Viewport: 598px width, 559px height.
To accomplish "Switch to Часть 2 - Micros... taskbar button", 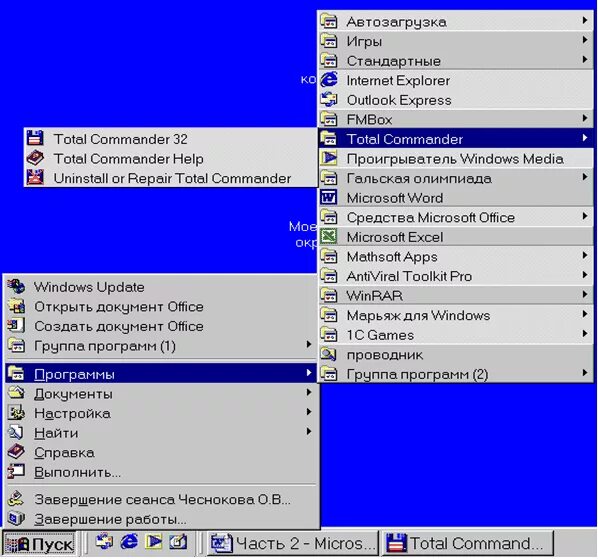I will click(x=293, y=543).
